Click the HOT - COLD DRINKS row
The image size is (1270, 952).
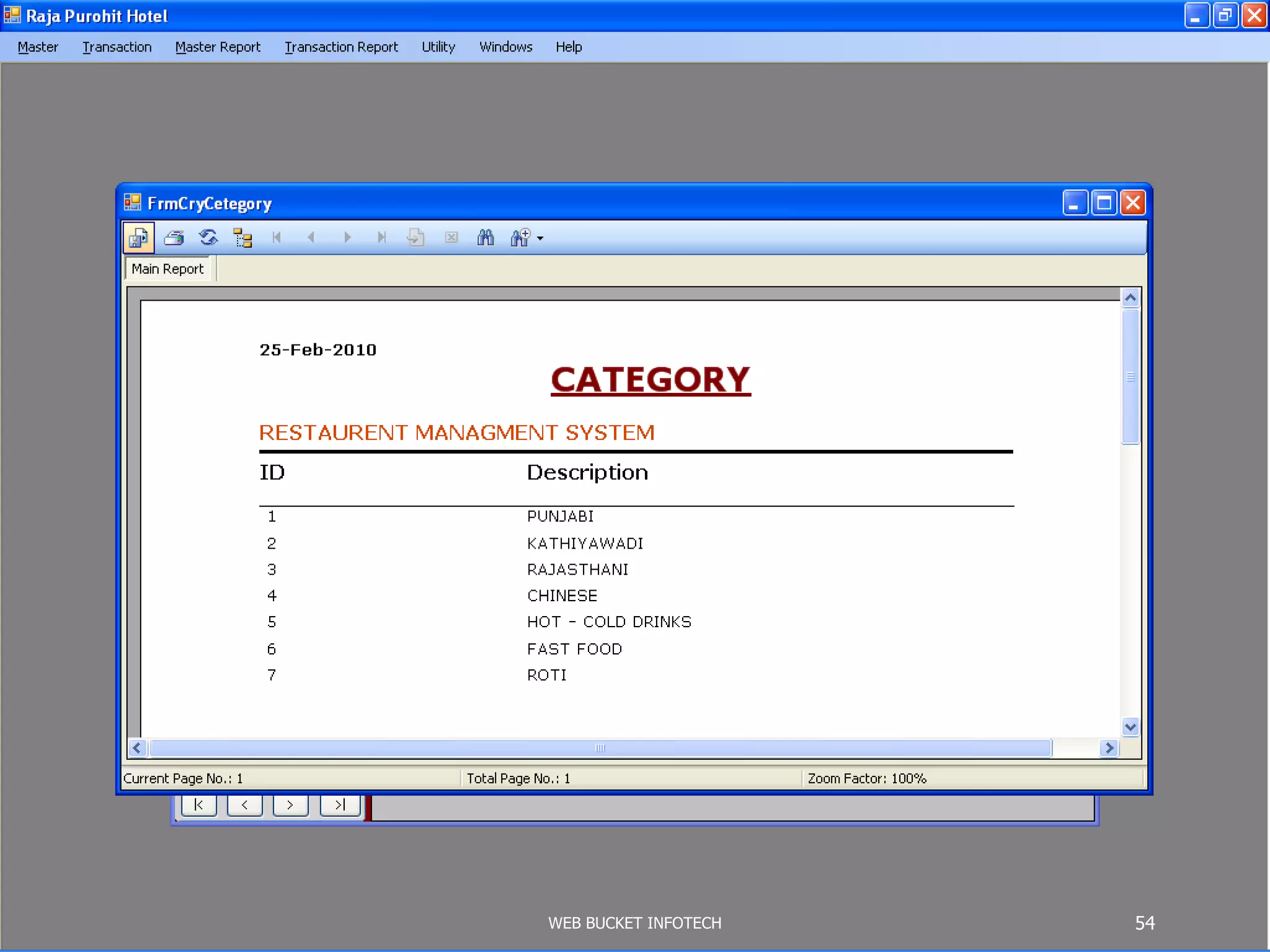coord(609,622)
